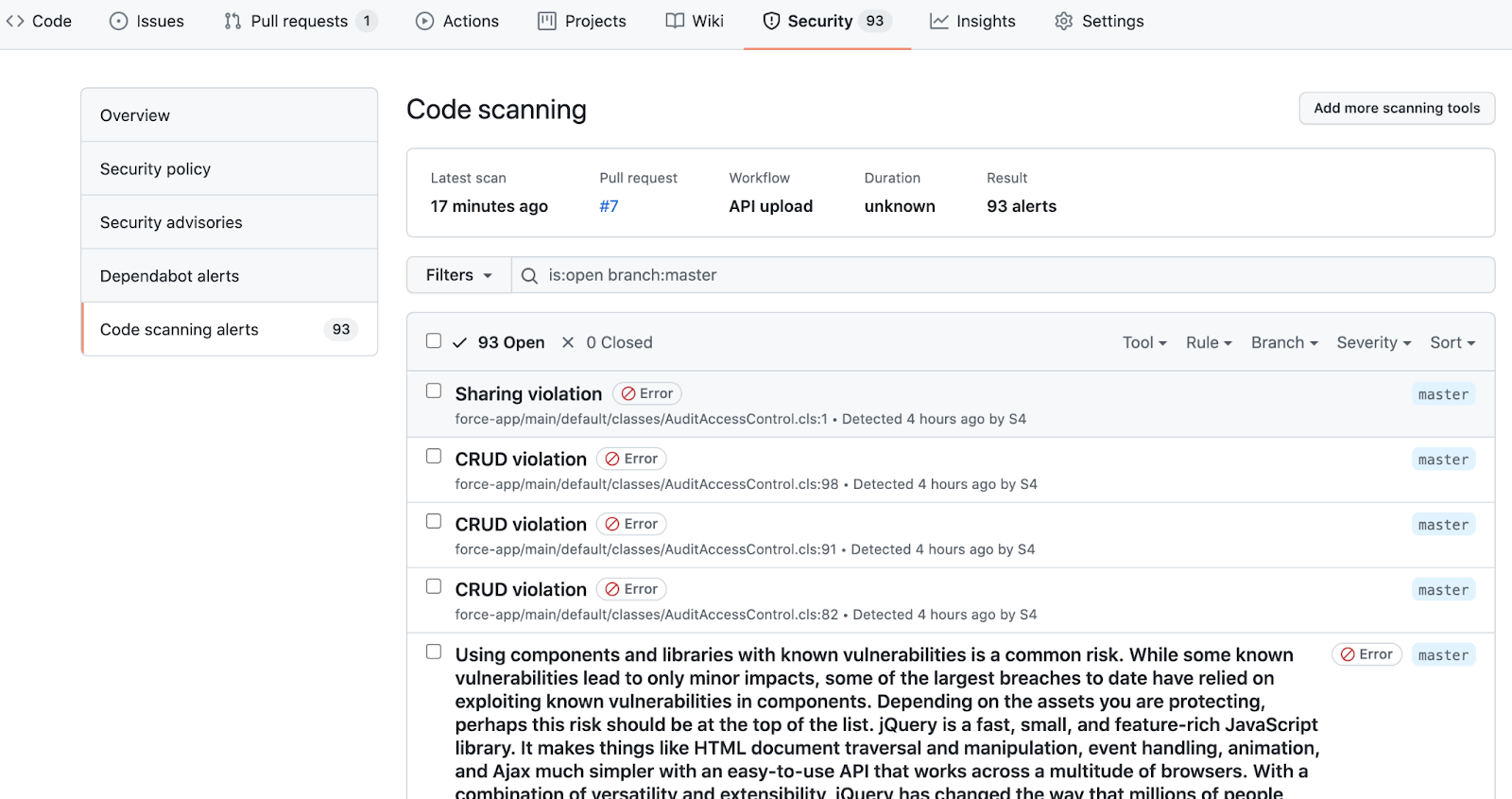Screen dimensions: 1512x799
Task: Click the X icon beside 0 Closed
Action: (568, 342)
